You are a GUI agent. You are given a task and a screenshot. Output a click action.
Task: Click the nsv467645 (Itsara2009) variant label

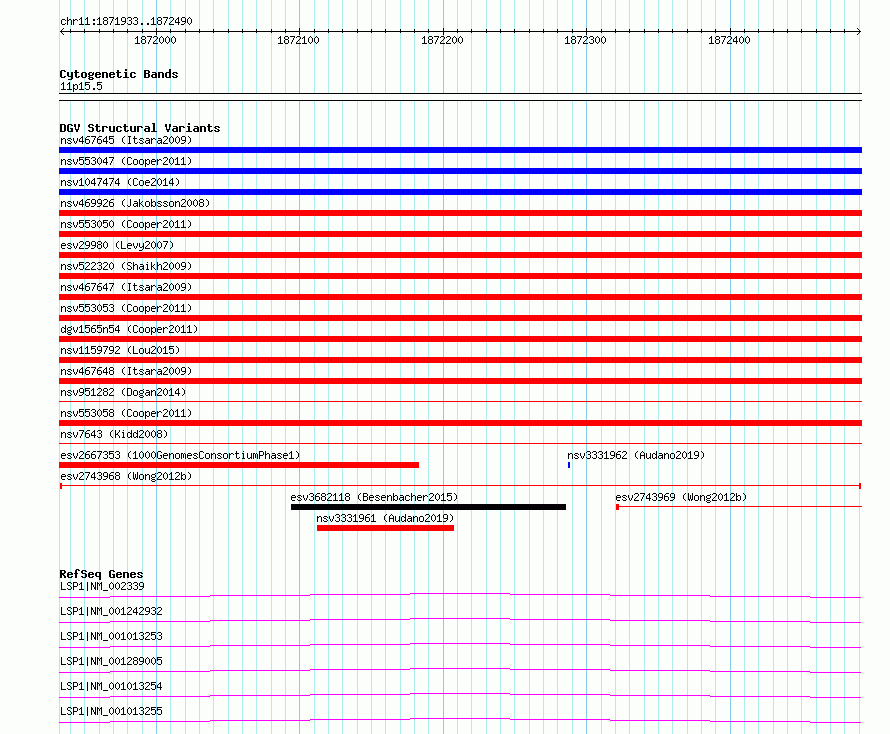(126, 140)
